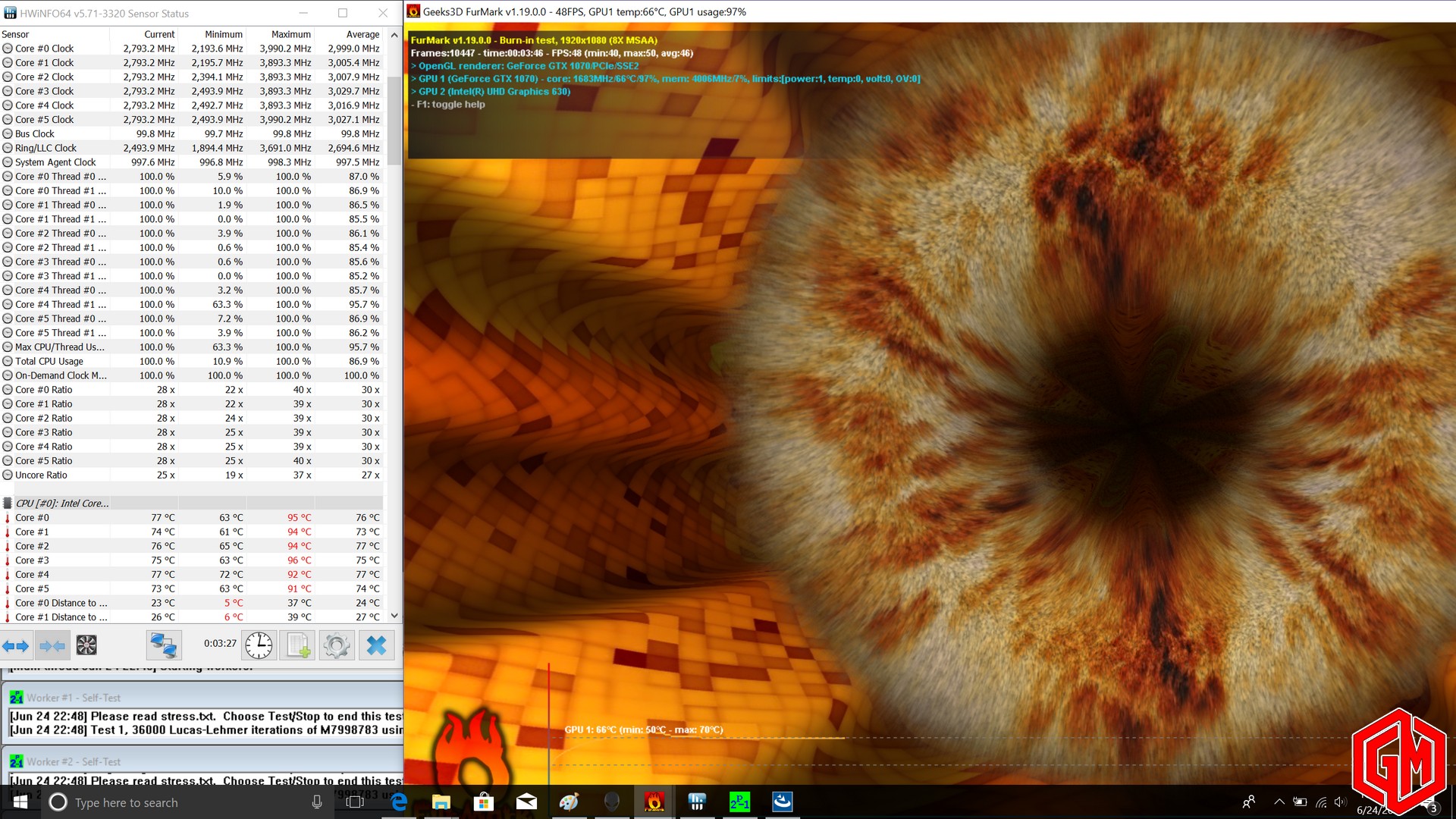Select Core #1 Distance to TjMAX row
Viewport: 1456px width, 819px height.
pos(191,617)
